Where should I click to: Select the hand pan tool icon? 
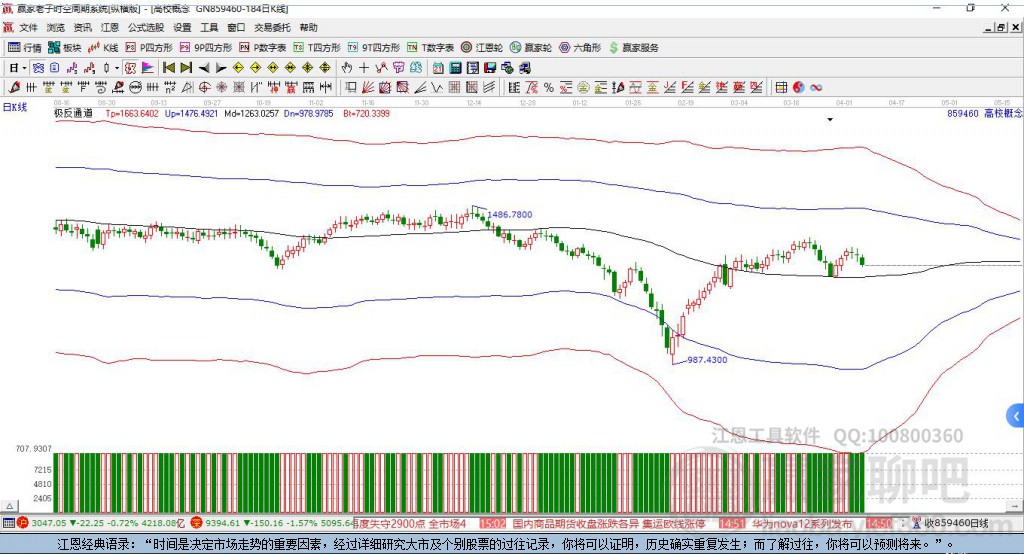346,68
